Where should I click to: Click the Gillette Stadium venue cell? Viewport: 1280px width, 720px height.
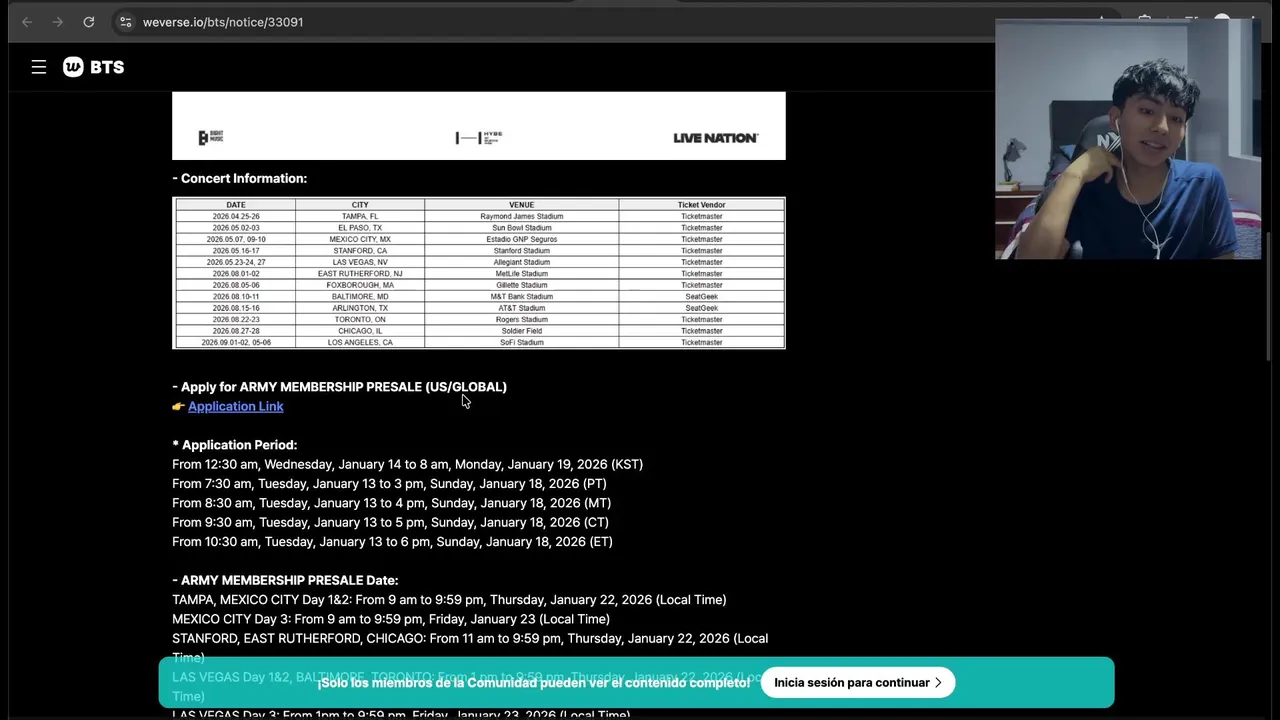pos(521,285)
